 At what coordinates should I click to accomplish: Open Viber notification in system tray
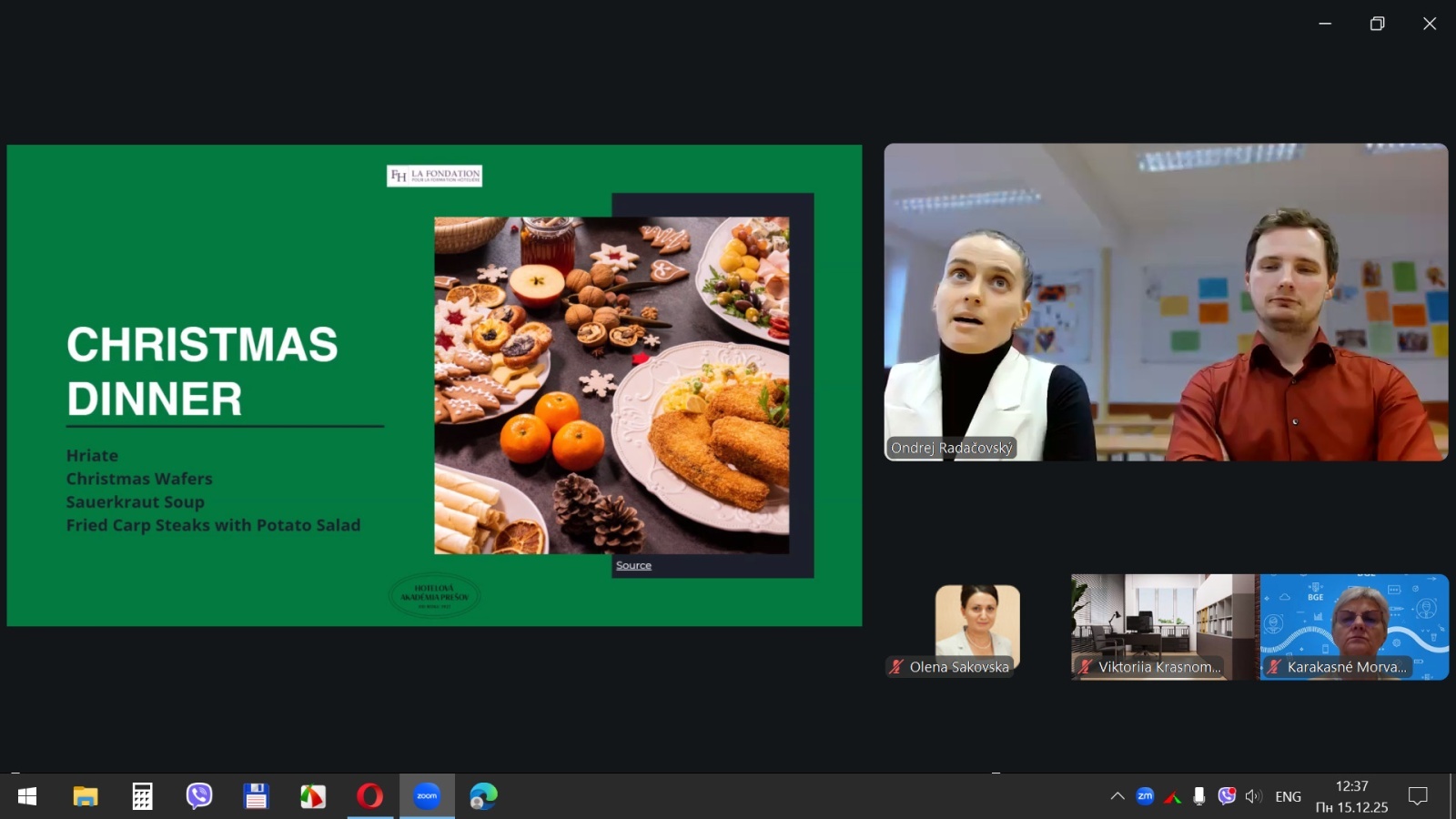click(1227, 796)
